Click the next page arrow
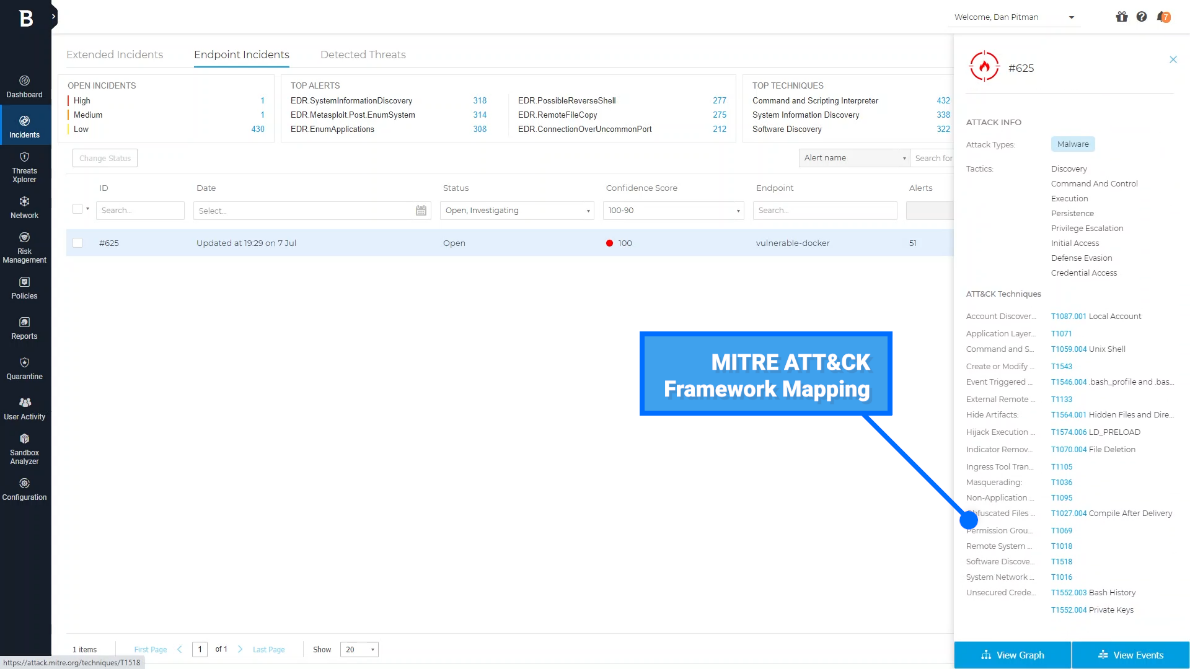The height and width of the screenshot is (669, 1190). pos(240,649)
